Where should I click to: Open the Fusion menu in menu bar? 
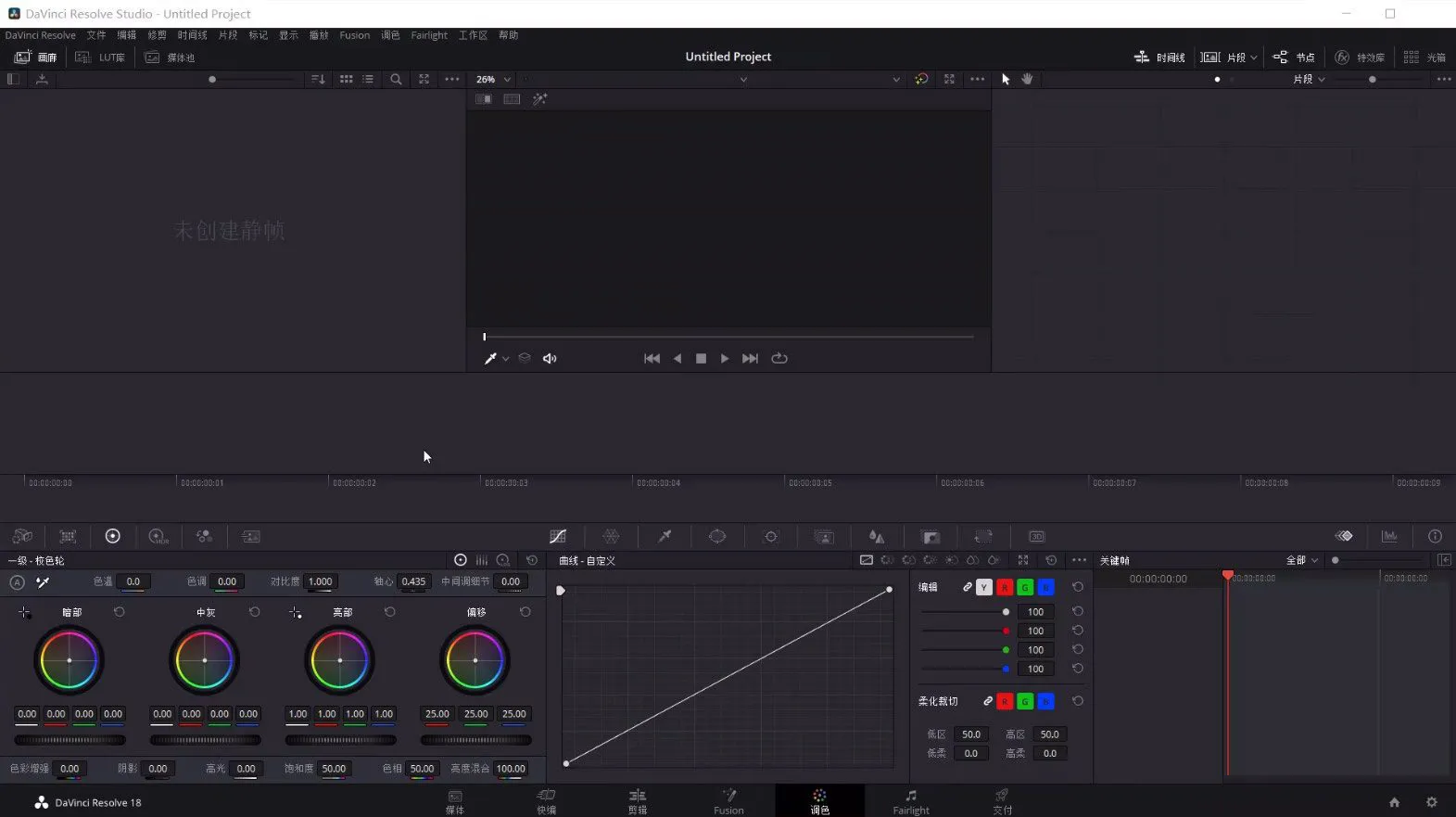(354, 35)
